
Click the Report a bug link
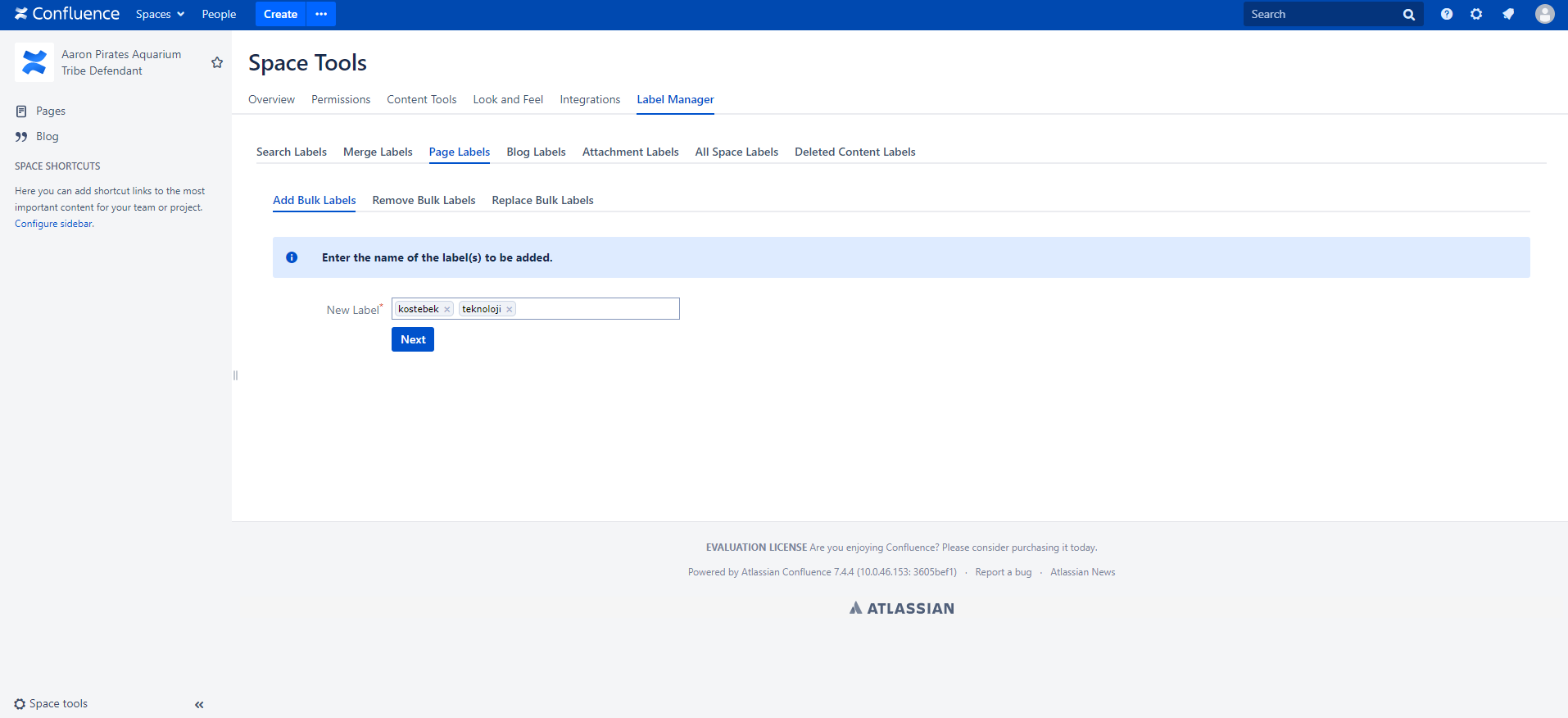click(x=1004, y=572)
